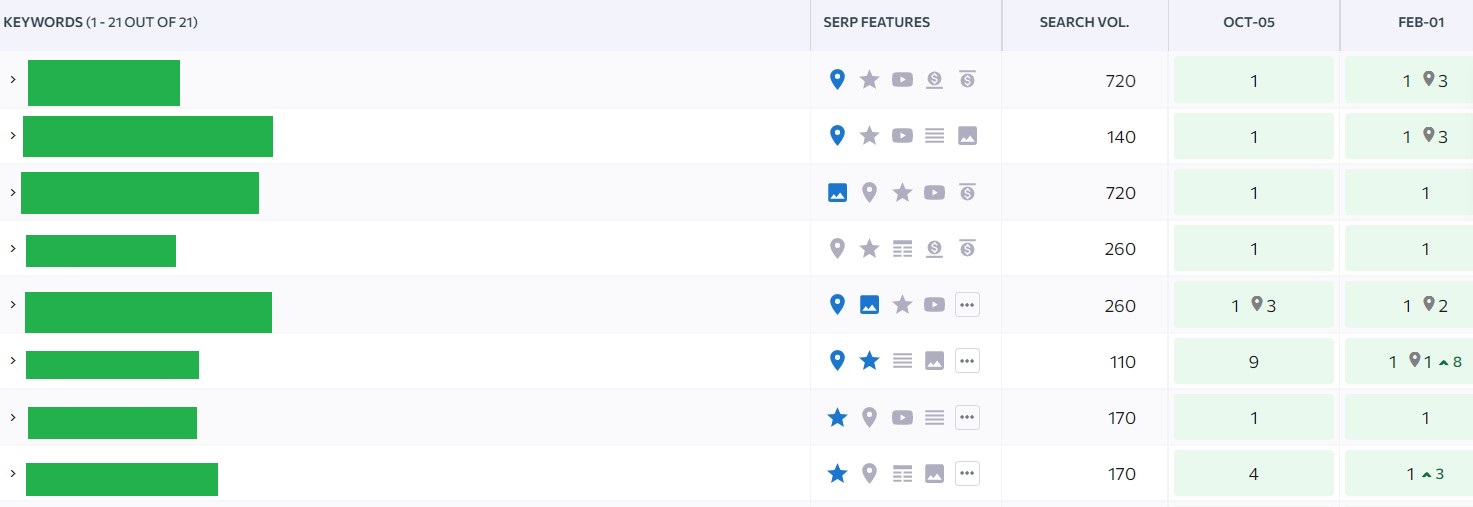The height and width of the screenshot is (507, 1473).
Task: Click the map pin icon in the first row's Feb-01 cell
Action: [x=1429, y=79]
